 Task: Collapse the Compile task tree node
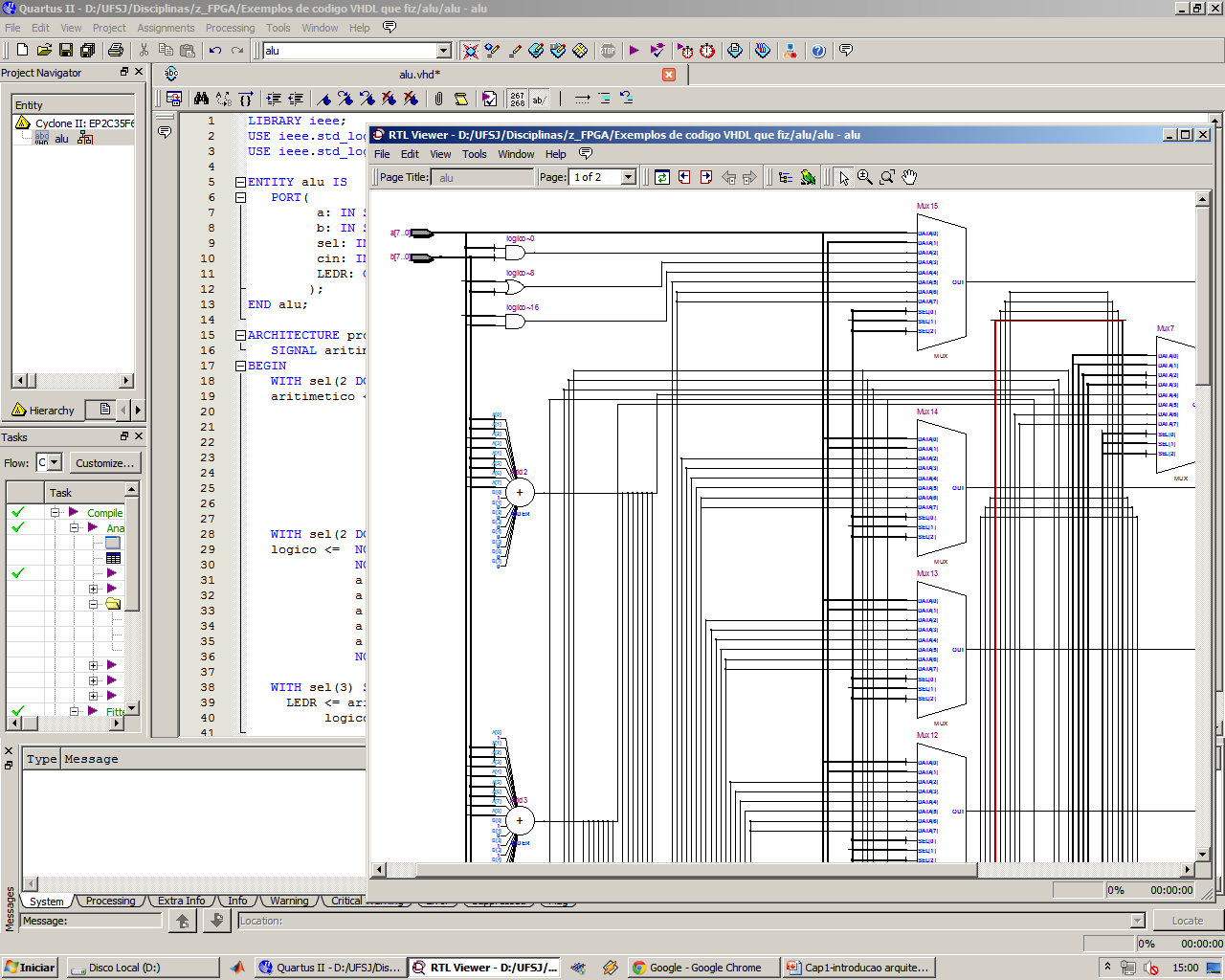coord(55,513)
